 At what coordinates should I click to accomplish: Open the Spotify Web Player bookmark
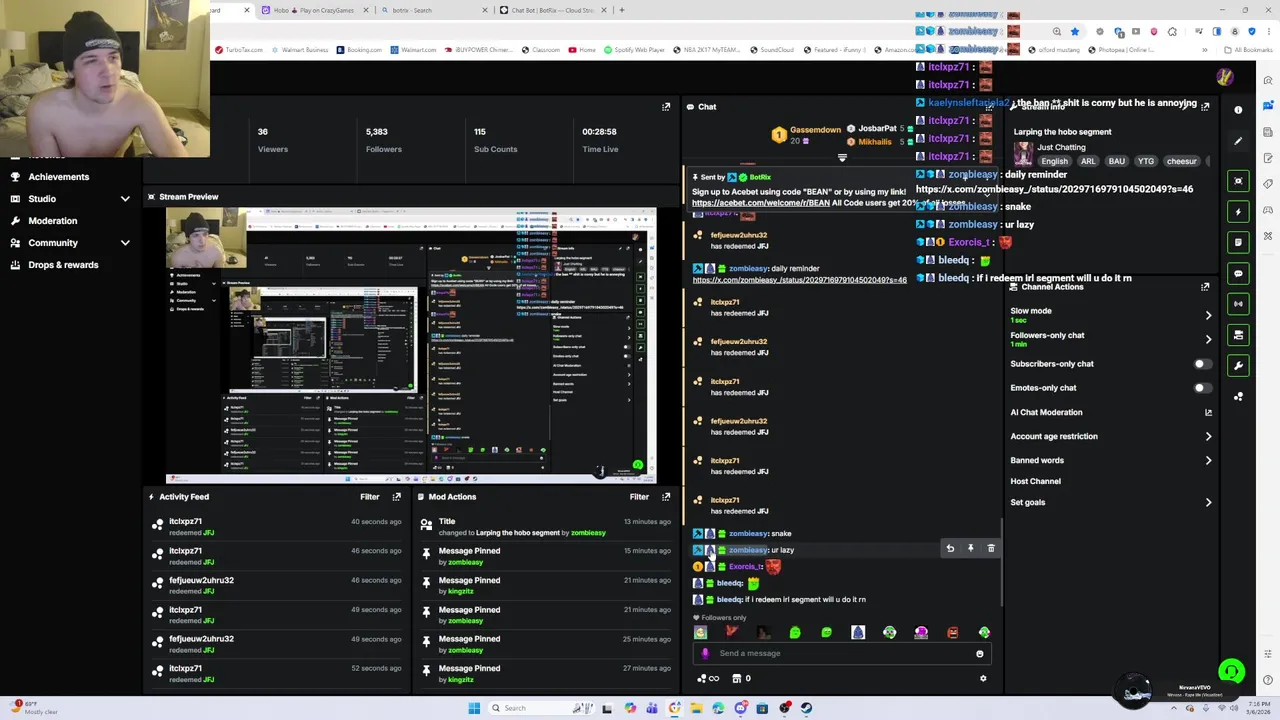634,50
